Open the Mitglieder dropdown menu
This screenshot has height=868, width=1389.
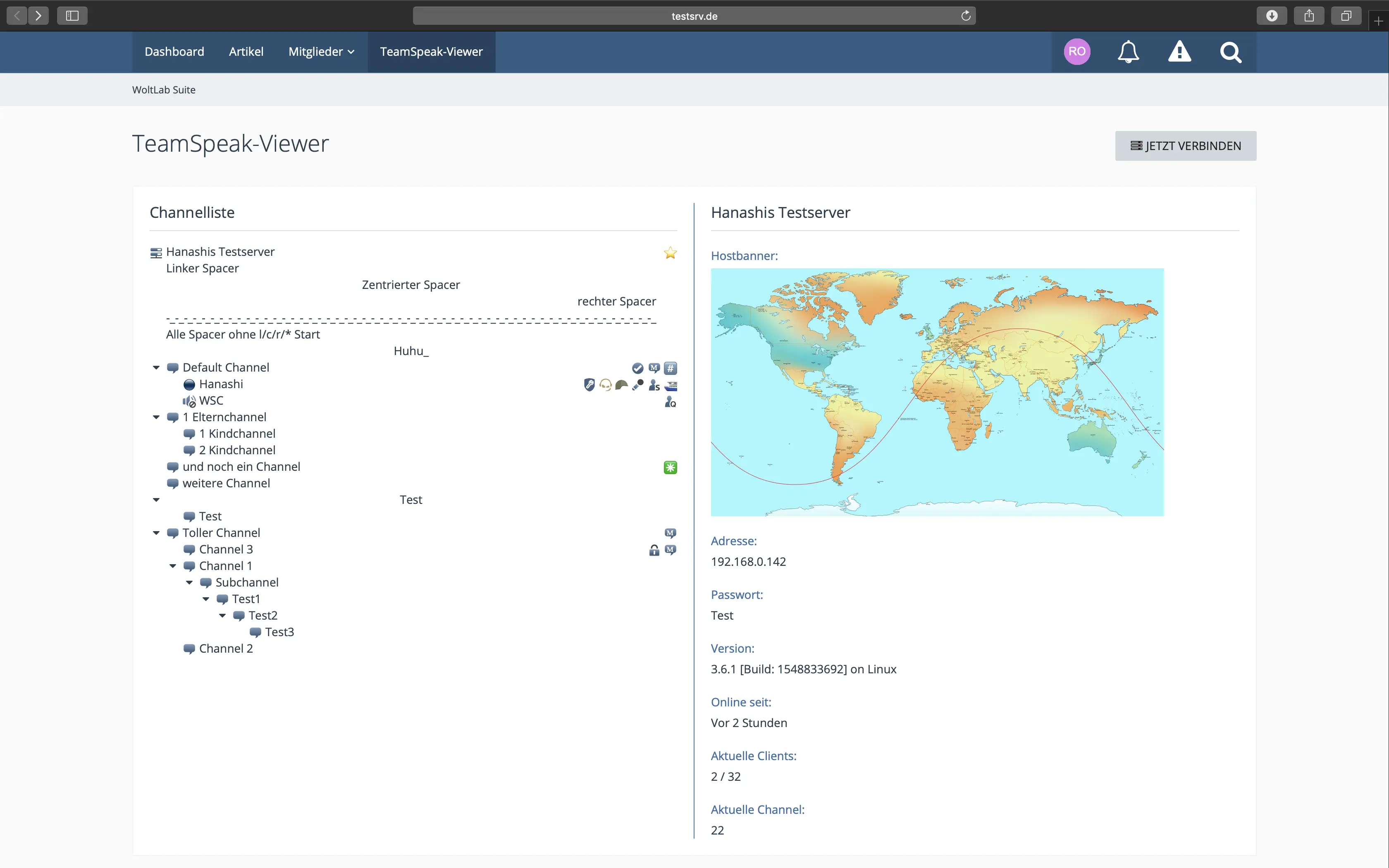(321, 52)
